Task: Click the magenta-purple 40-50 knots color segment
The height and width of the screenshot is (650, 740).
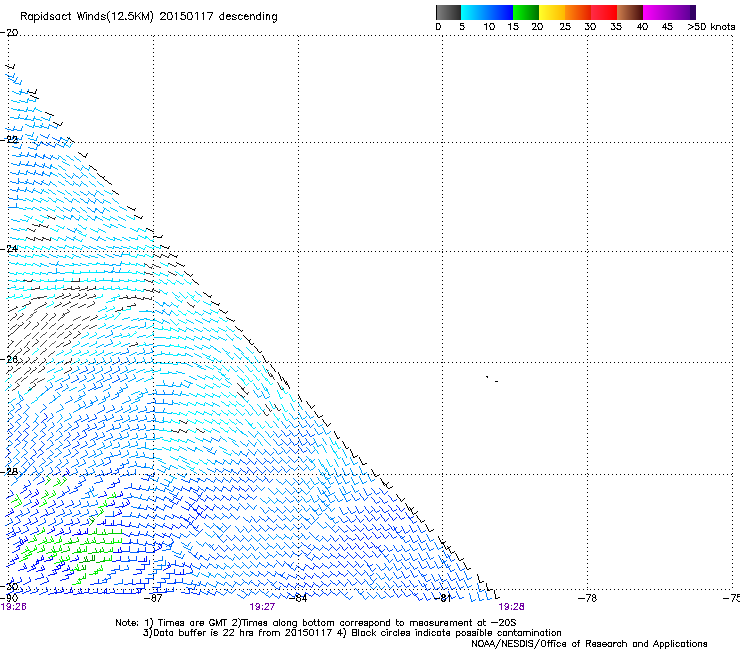Action: click(x=669, y=12)
